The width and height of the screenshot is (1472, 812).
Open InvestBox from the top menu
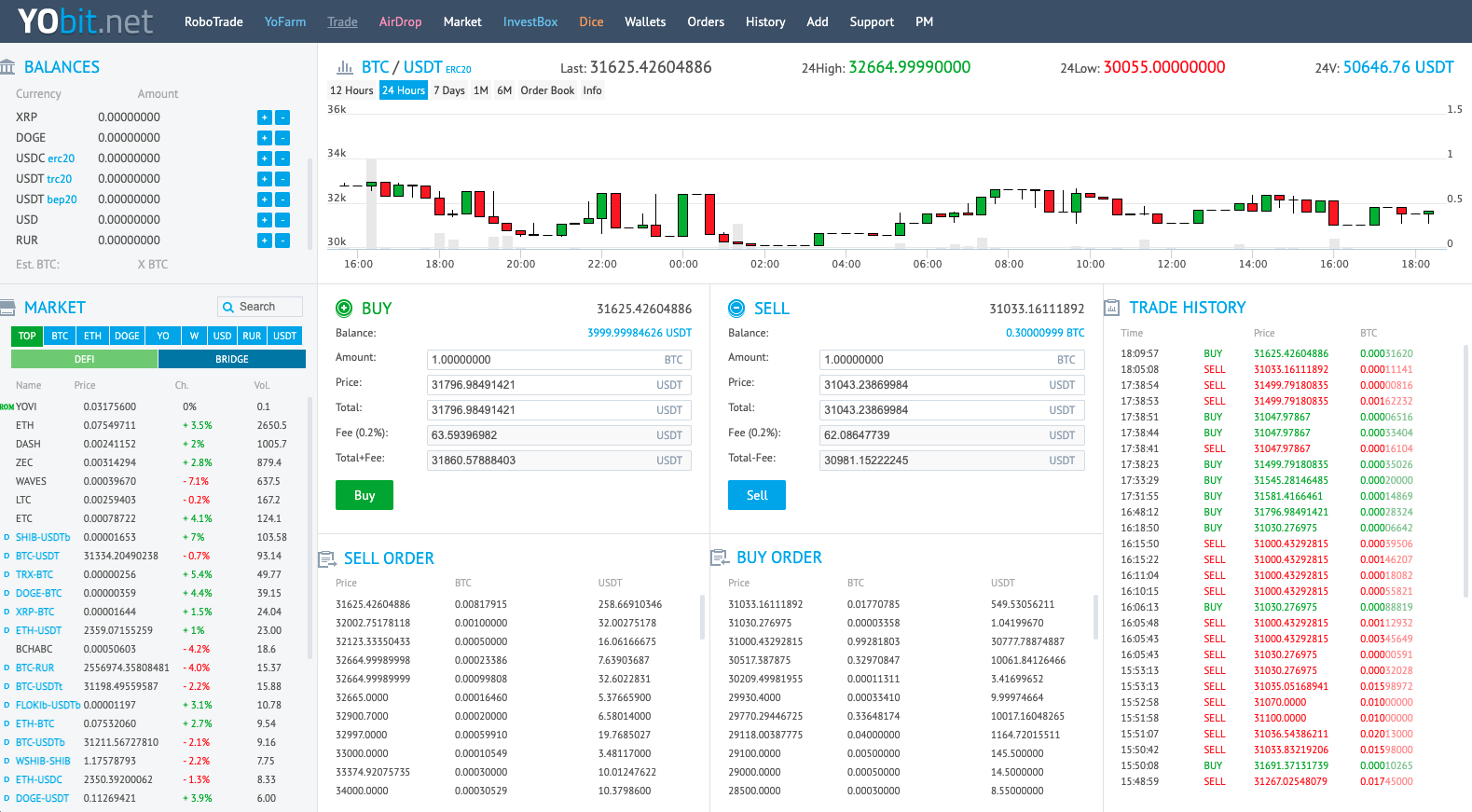coord(530,21)
